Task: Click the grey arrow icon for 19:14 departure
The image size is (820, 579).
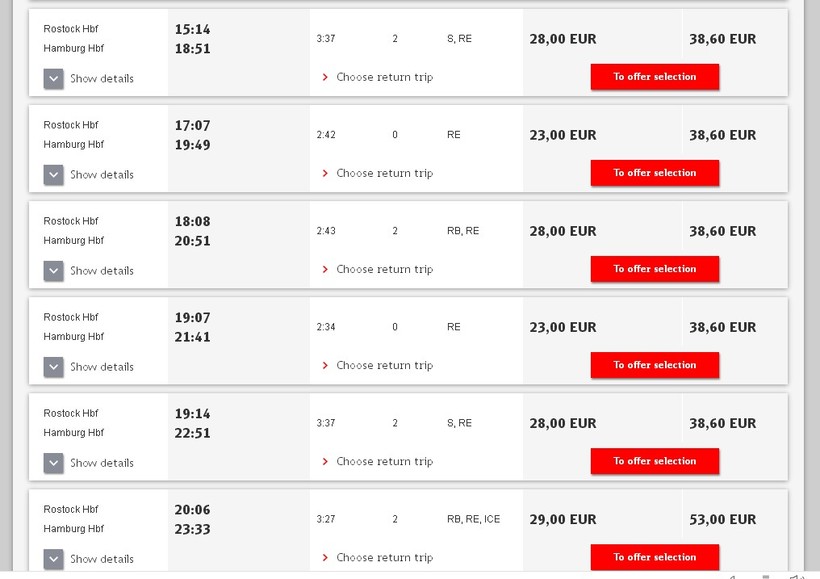Action: pos(54,463)
